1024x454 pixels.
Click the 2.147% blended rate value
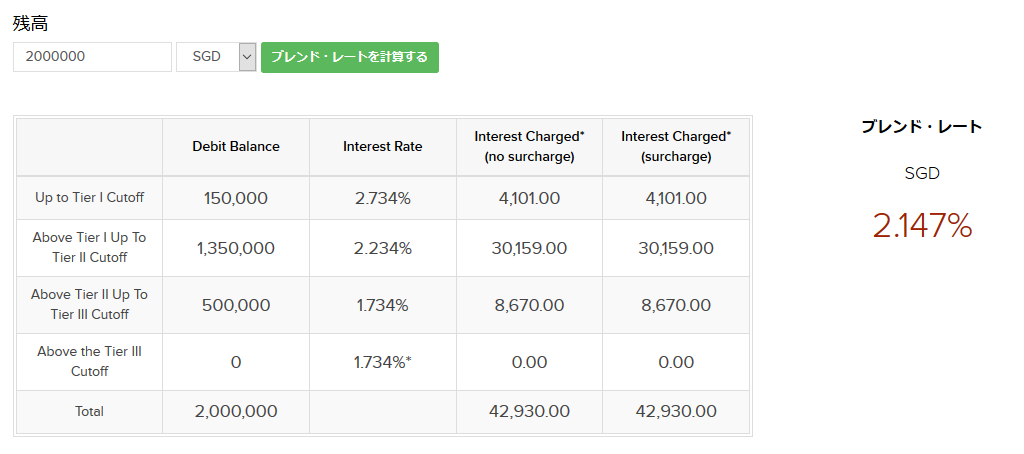(x=922, y=226)
